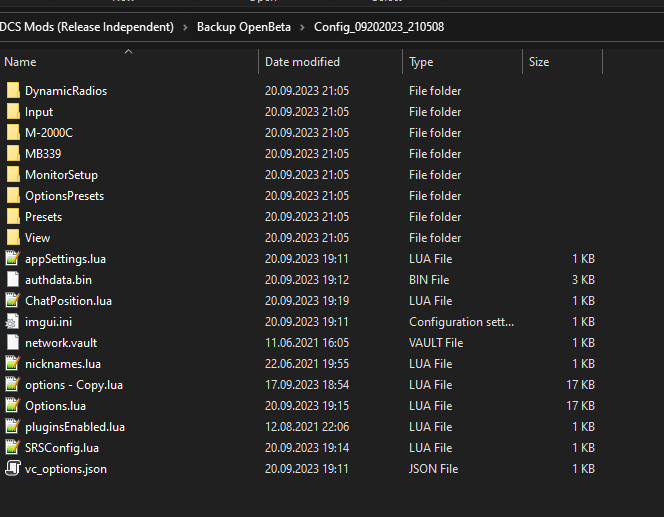Select the OptionsPresets folder name
Screen dimensions: 664x517
coord(64,196)
